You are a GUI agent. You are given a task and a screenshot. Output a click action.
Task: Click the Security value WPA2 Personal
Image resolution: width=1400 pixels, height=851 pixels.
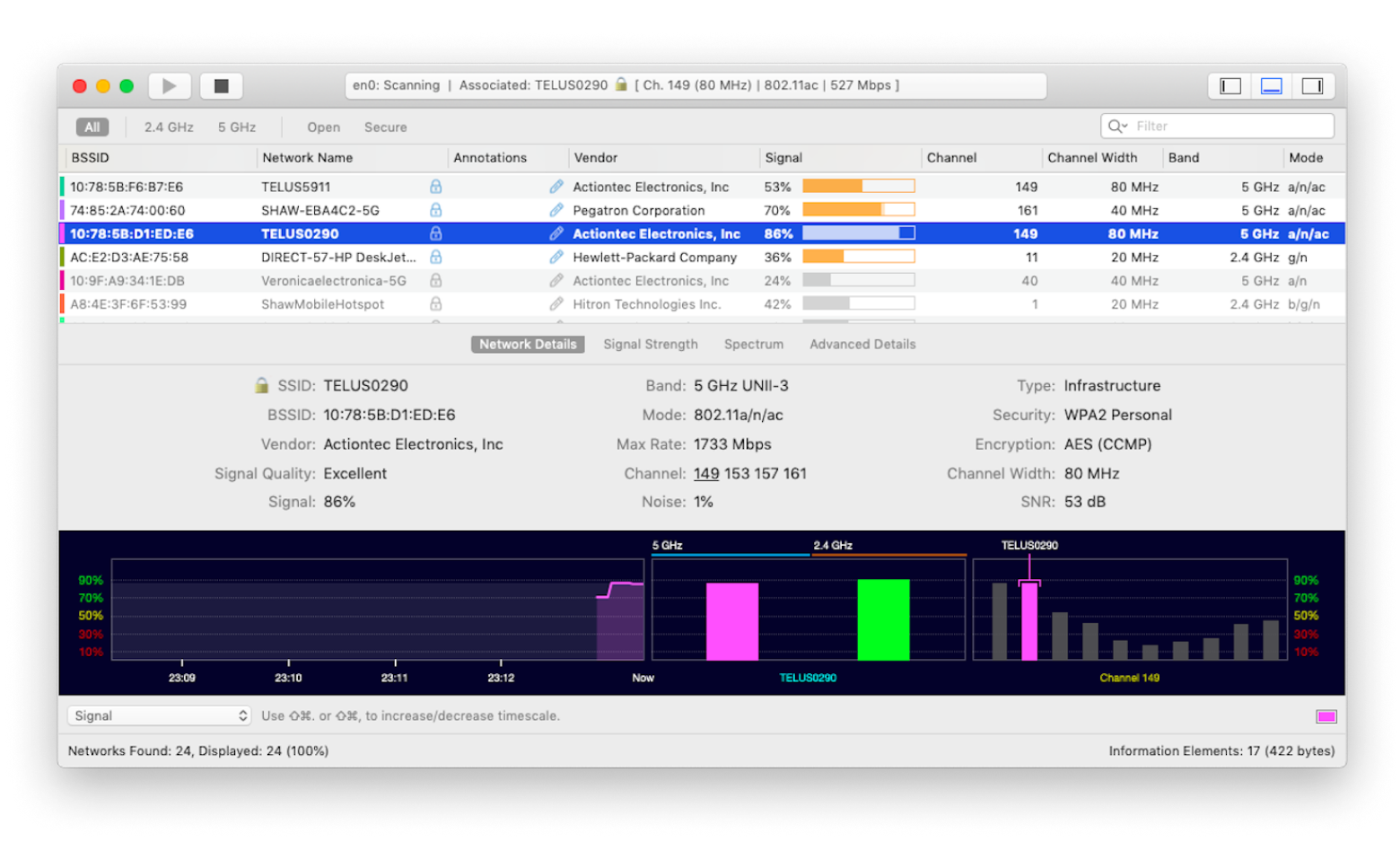point(1118,415)
